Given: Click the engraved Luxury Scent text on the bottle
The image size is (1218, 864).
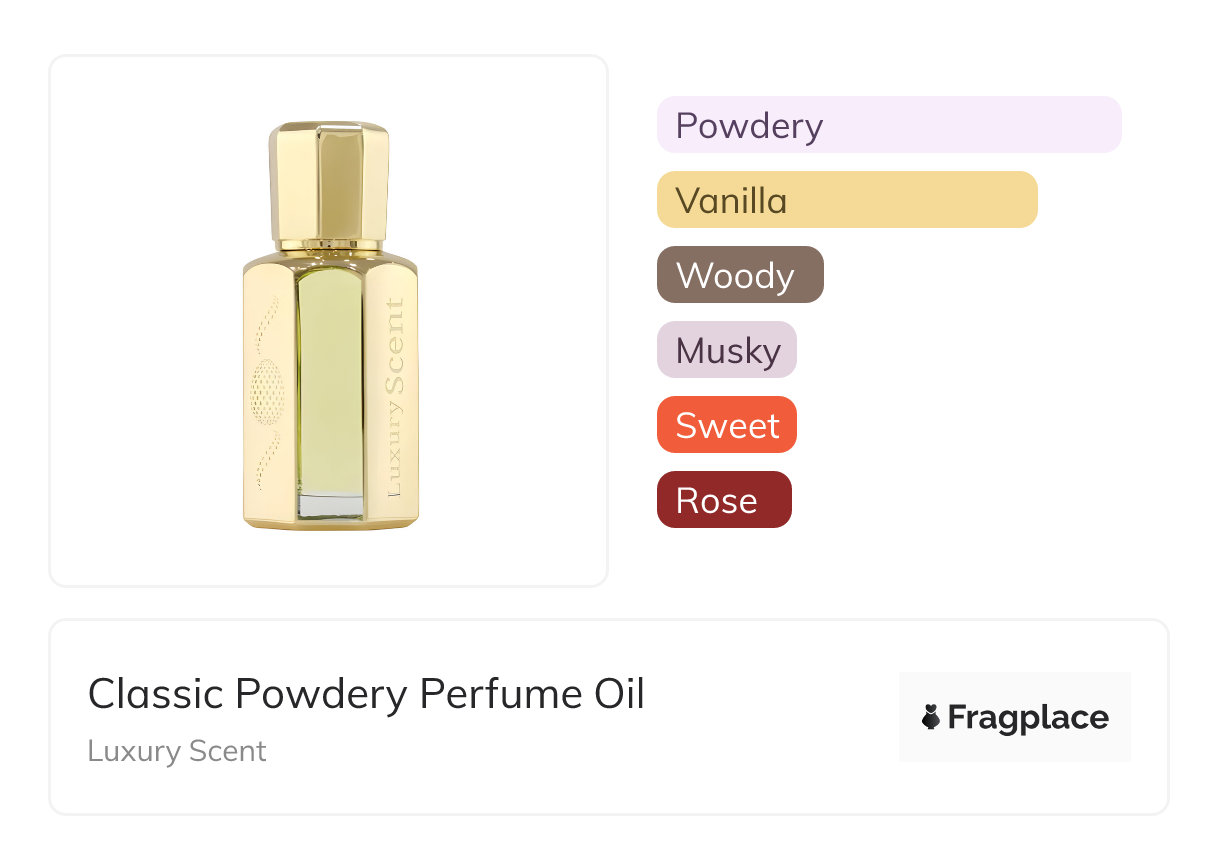Looking at the screenshot, I should tap(396, 398).
